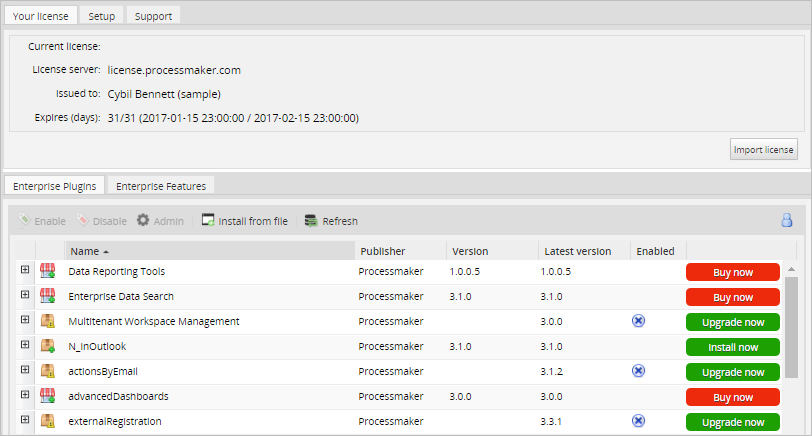The height and width of the screenshot is (436, 812).
Task: Toggle enabled status for Multitenant Workspace Management
Action: [639, 321]
